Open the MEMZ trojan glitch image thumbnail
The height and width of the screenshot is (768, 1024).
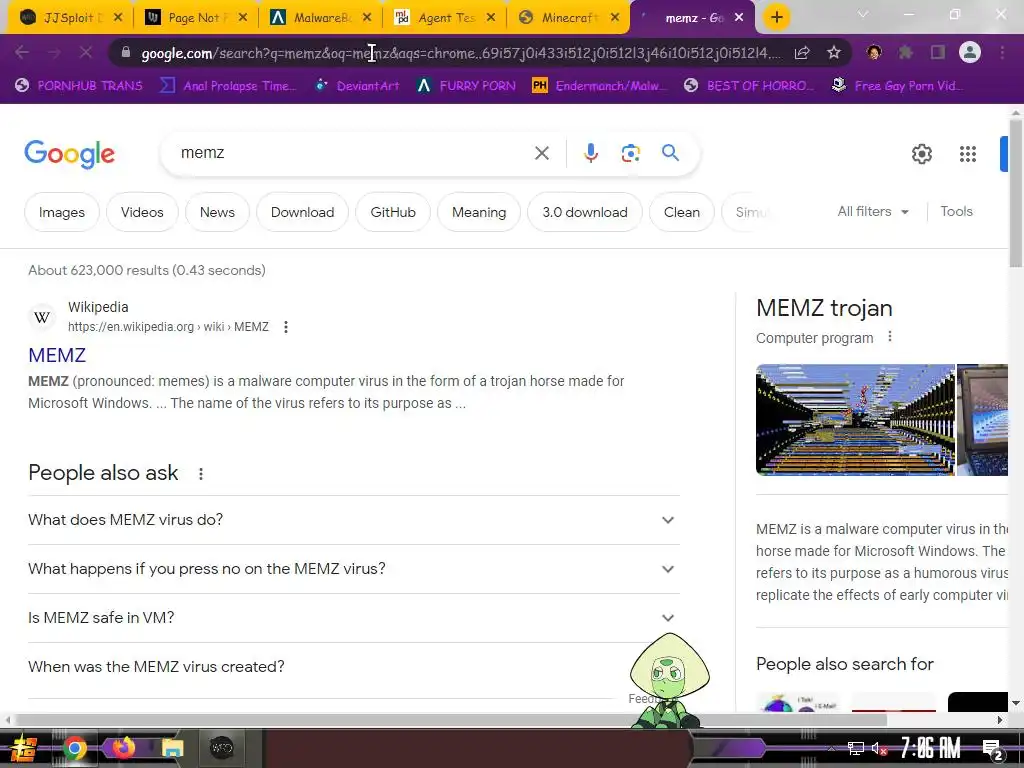coord(855,420)
